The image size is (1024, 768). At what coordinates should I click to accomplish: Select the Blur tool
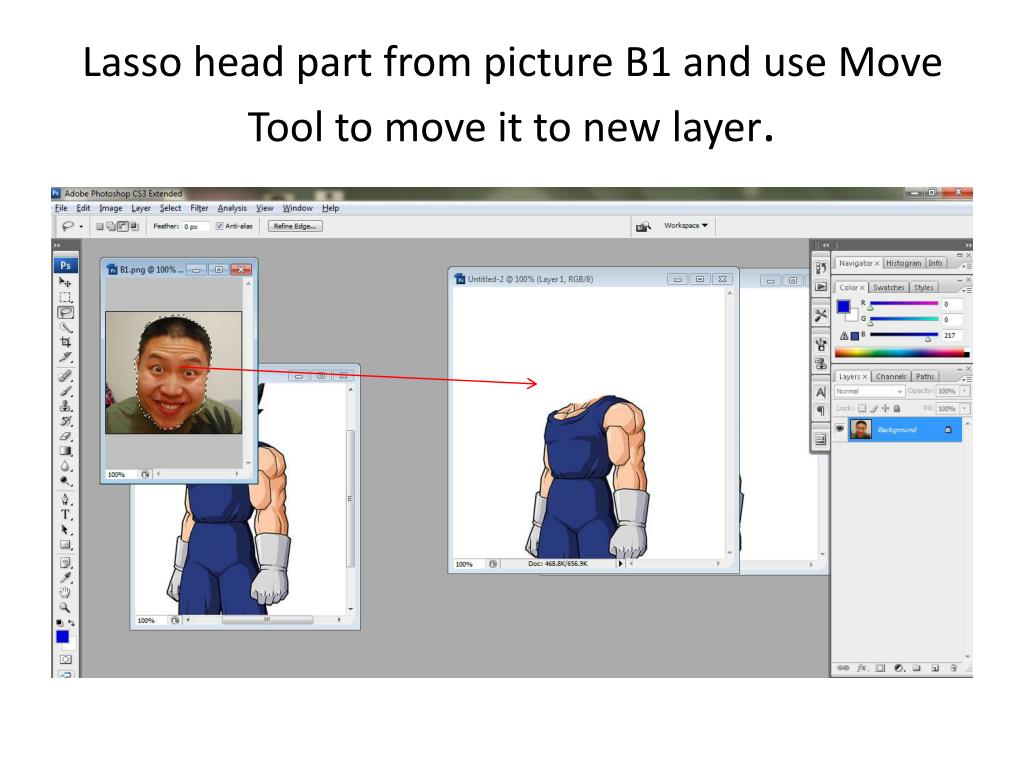(x=65, y=466)
